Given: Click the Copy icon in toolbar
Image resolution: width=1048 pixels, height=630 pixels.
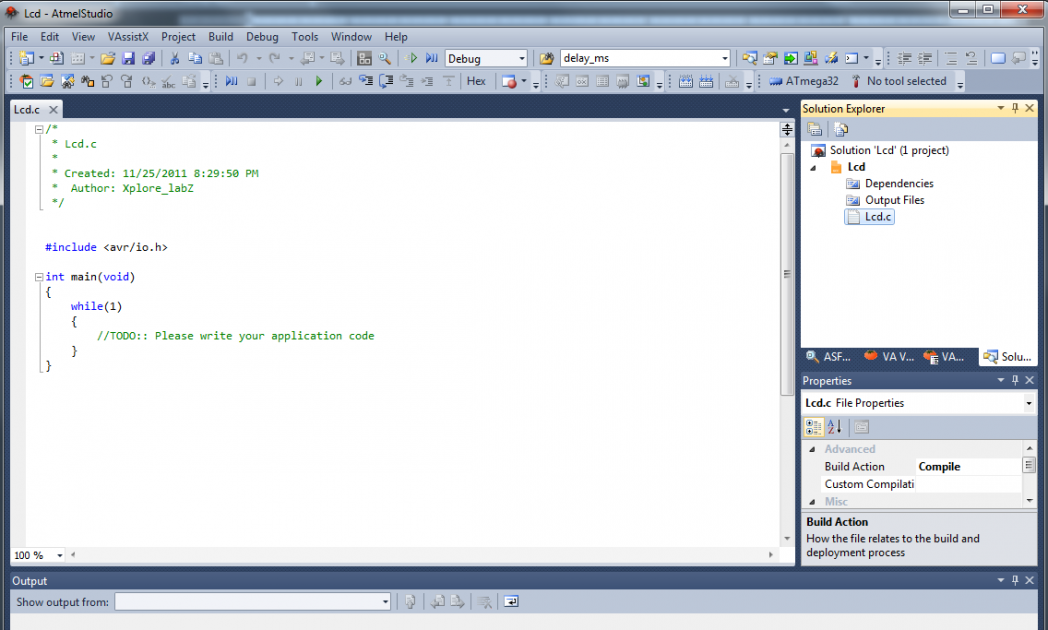Looking at the screenshot, I should [195, 58].
